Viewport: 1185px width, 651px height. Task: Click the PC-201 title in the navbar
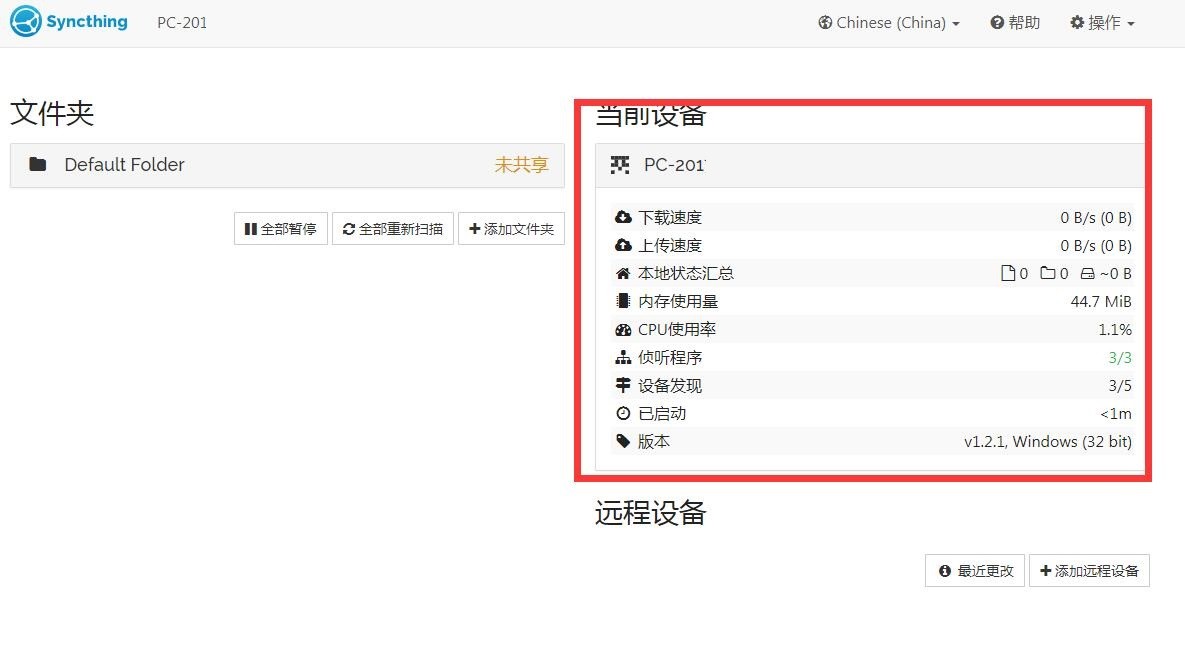pyautogui.click(x=181, y=22)
